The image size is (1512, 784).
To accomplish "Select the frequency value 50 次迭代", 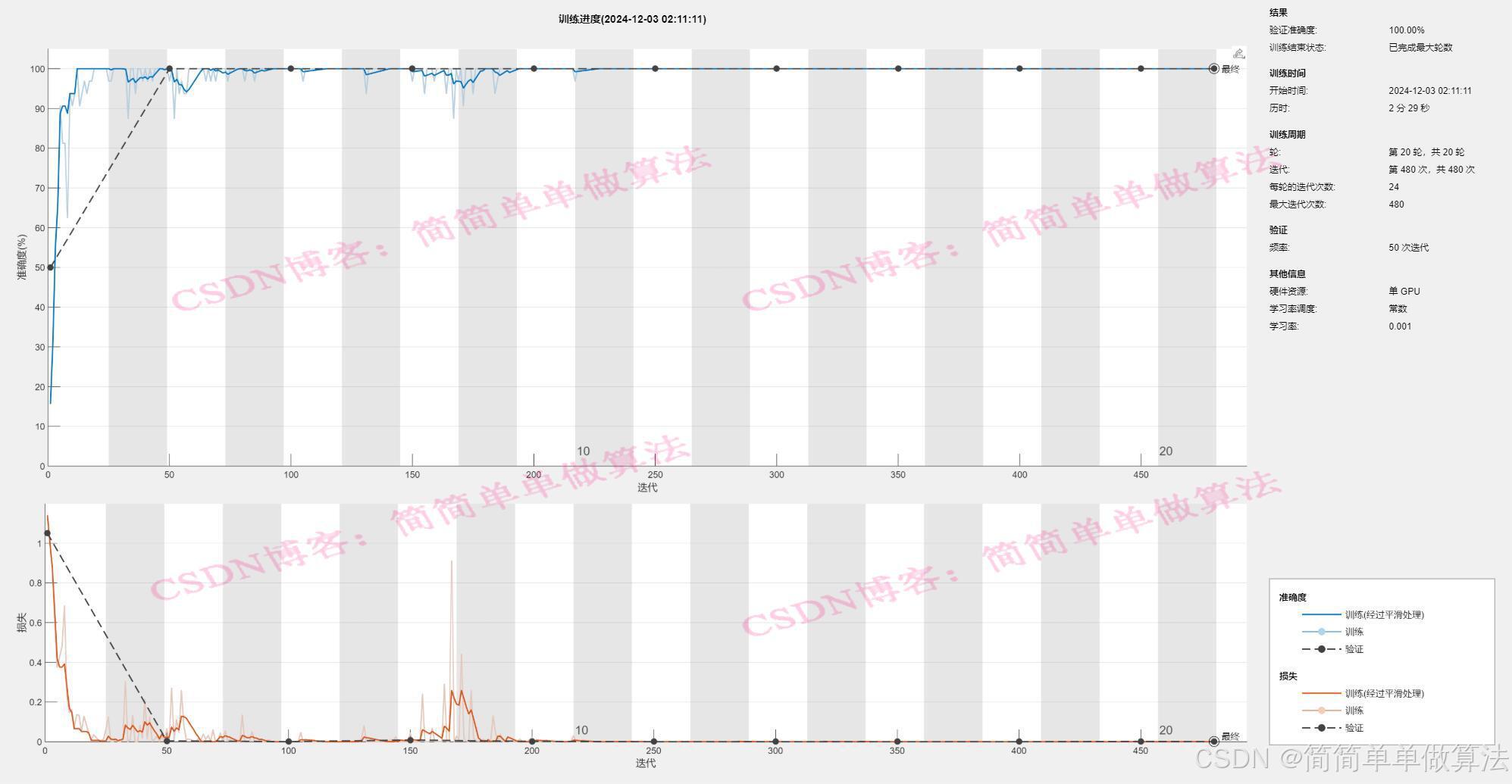I will tap(1409, 248).
